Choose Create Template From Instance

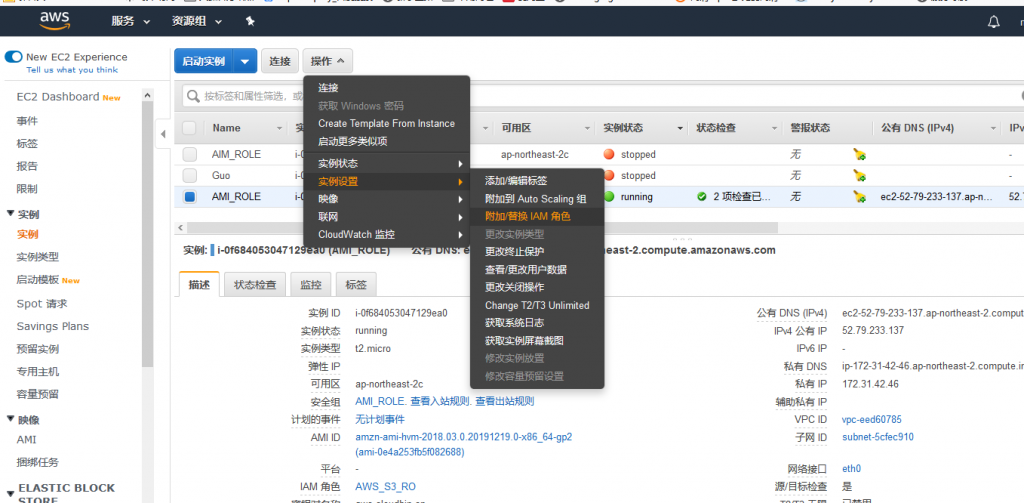click(x=386, y=123)
